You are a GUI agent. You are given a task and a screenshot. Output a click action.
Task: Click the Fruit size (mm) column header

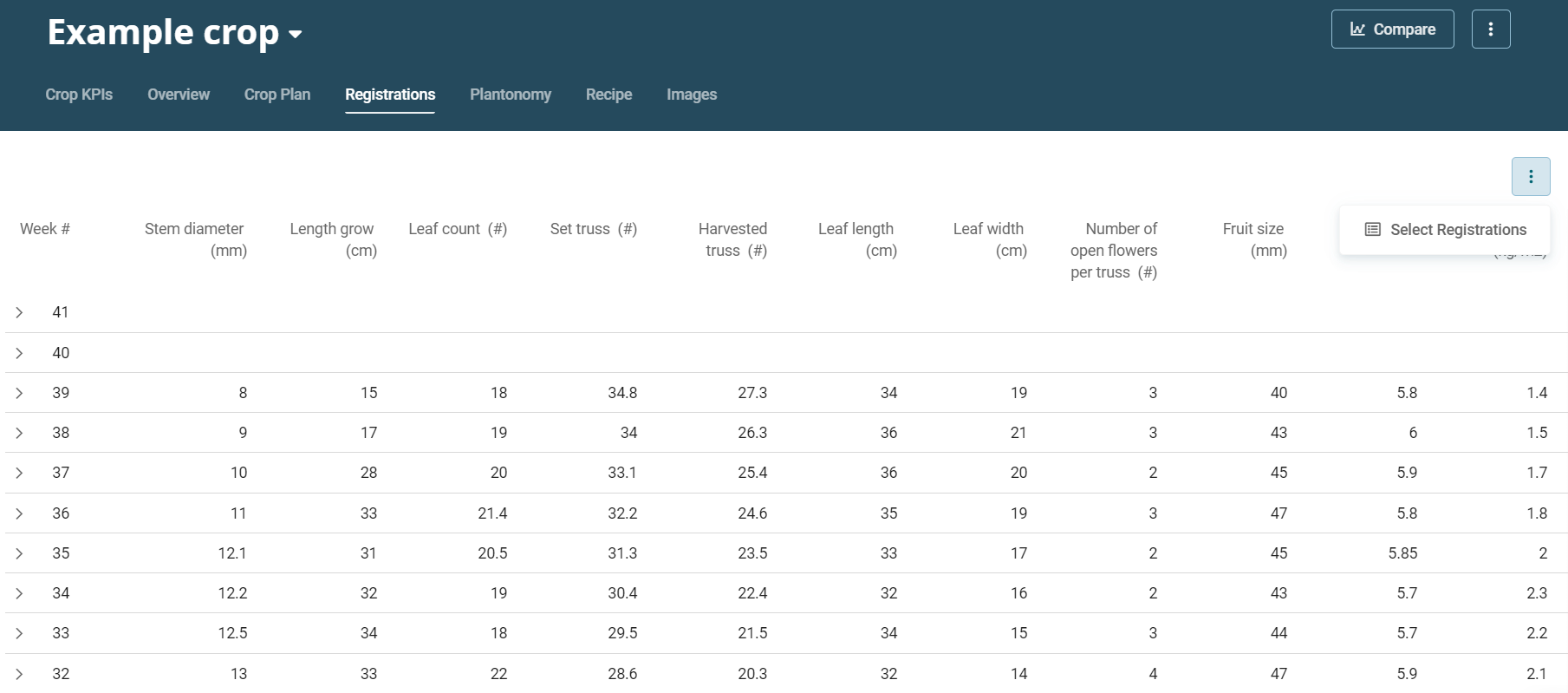click(1254, 239)
